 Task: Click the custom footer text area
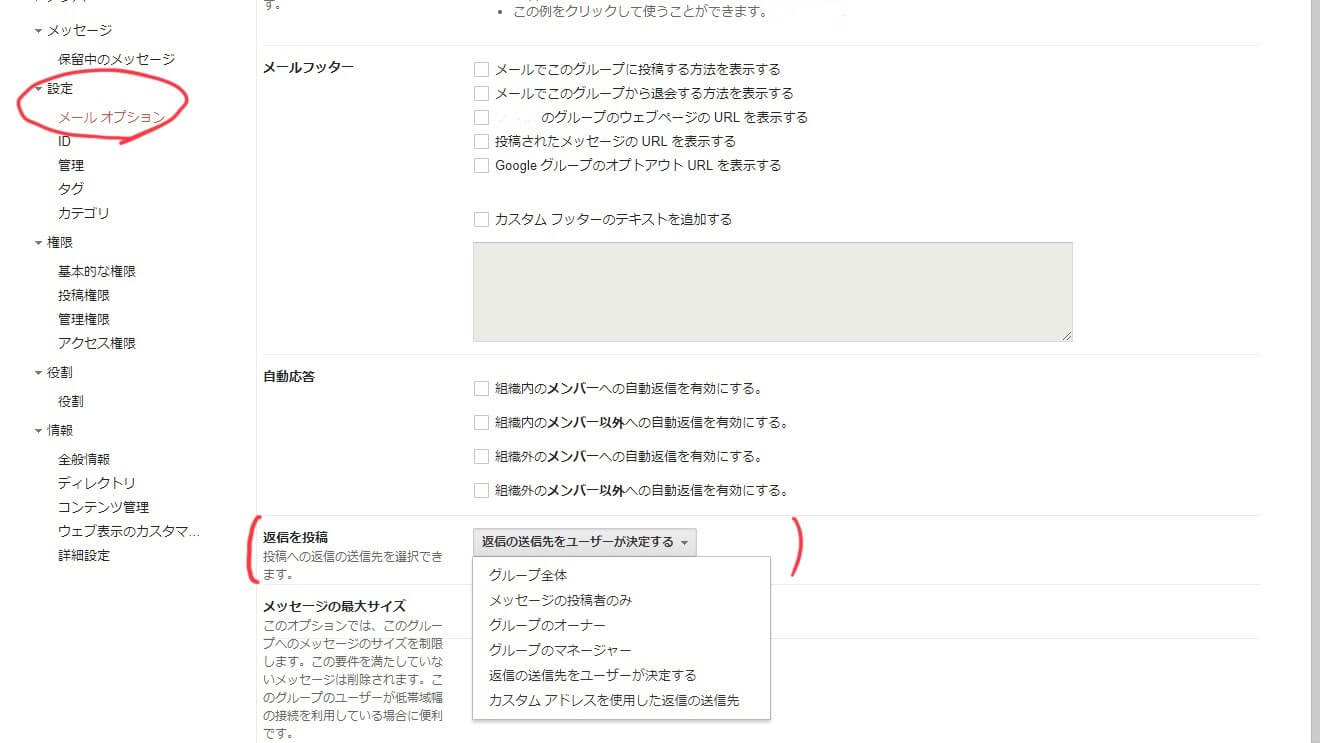click(772, 291)
